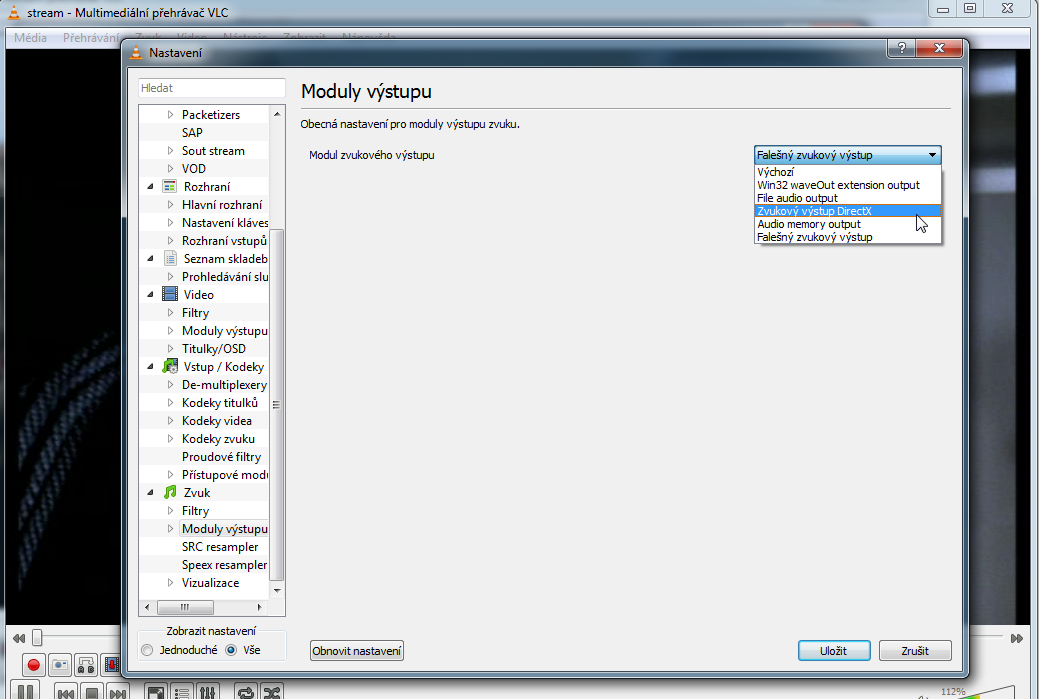Expand the Vizualizace node arrow
This screenshot has height=699, width=1039.
(170, 583)
